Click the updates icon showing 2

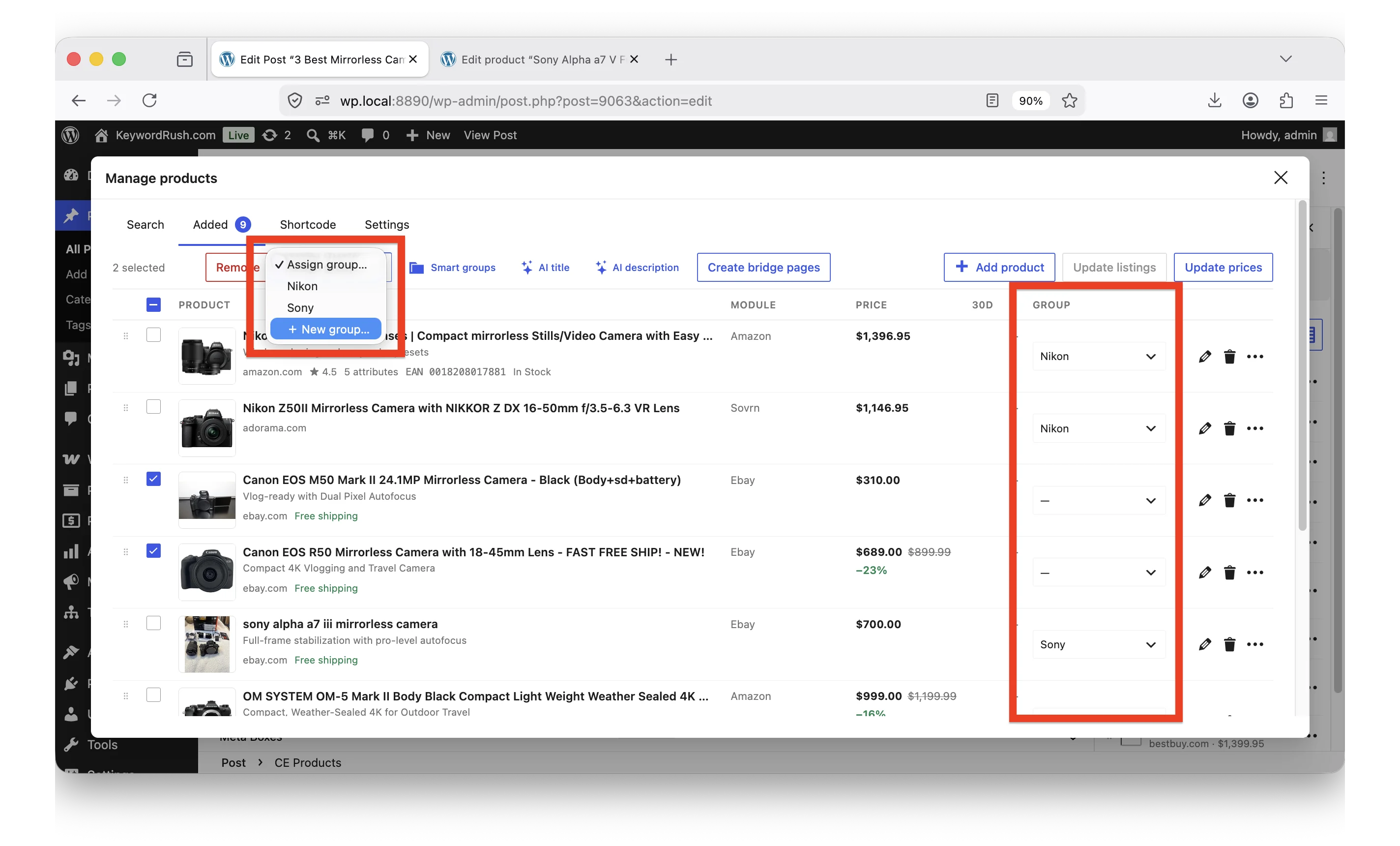point(276,135)
